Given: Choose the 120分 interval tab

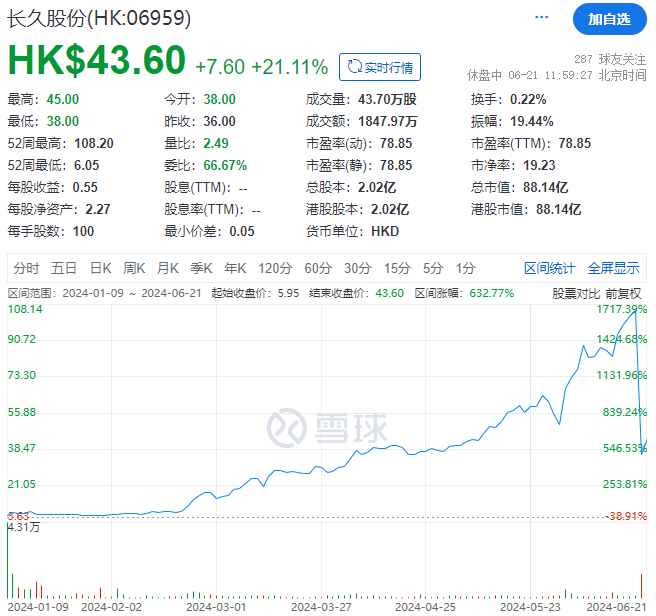Looking at the screenshot, I should coord(275,268).
